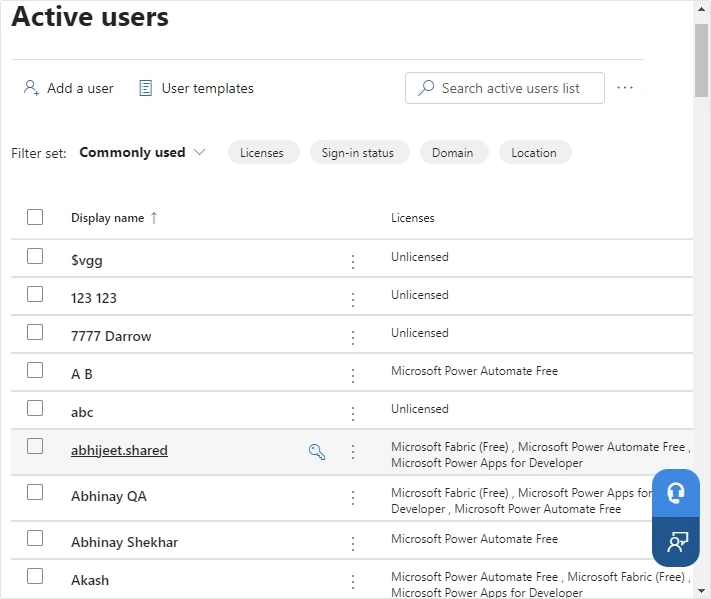This screenshot has width=711, height=599.
Task: Click the 7777 Darrow display name
Action: pyautogui.click(x=111, y=336)
